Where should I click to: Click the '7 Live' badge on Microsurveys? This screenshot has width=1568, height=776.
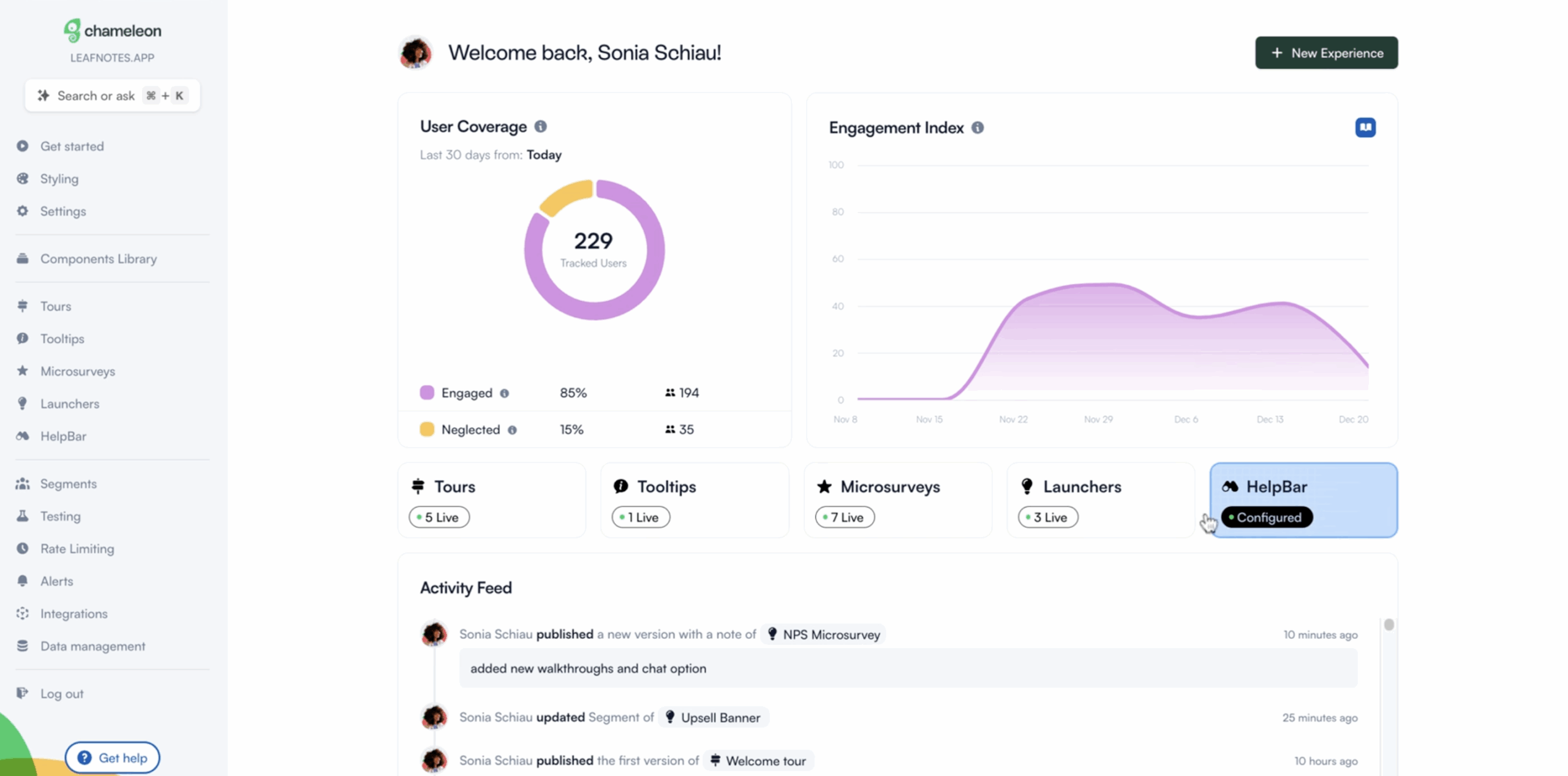coord(845,518)
